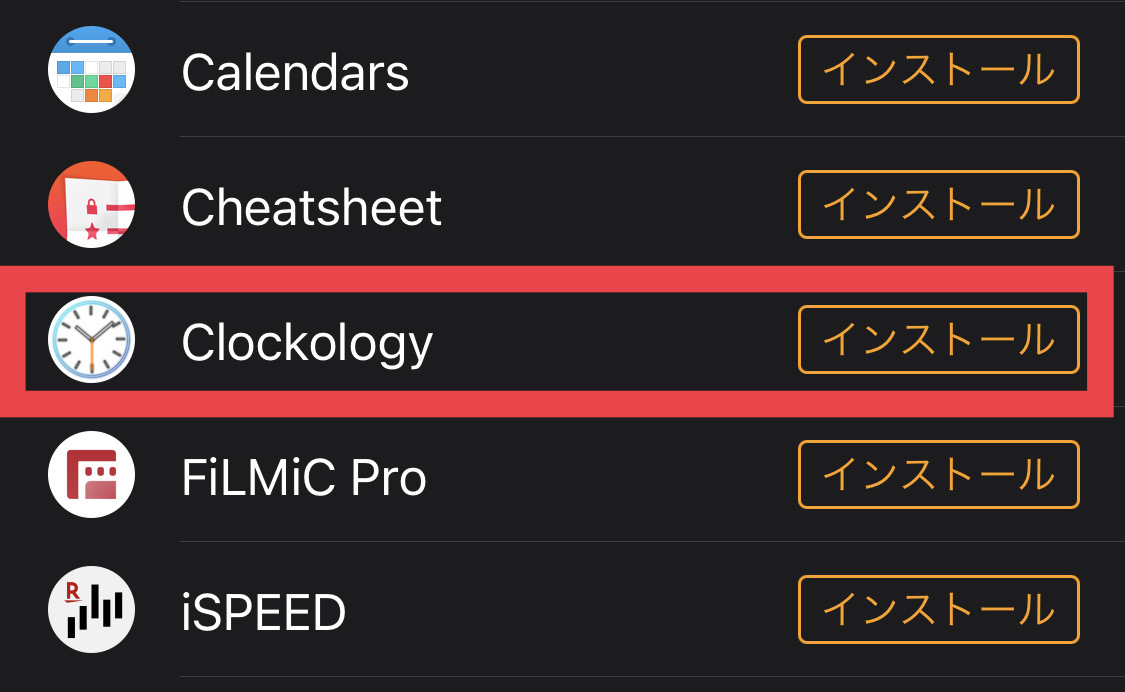The width and height of the screenshot is (1125, 692).
Task: Click インストール button for FiLMiC Pro
Action: pos(938,475)
